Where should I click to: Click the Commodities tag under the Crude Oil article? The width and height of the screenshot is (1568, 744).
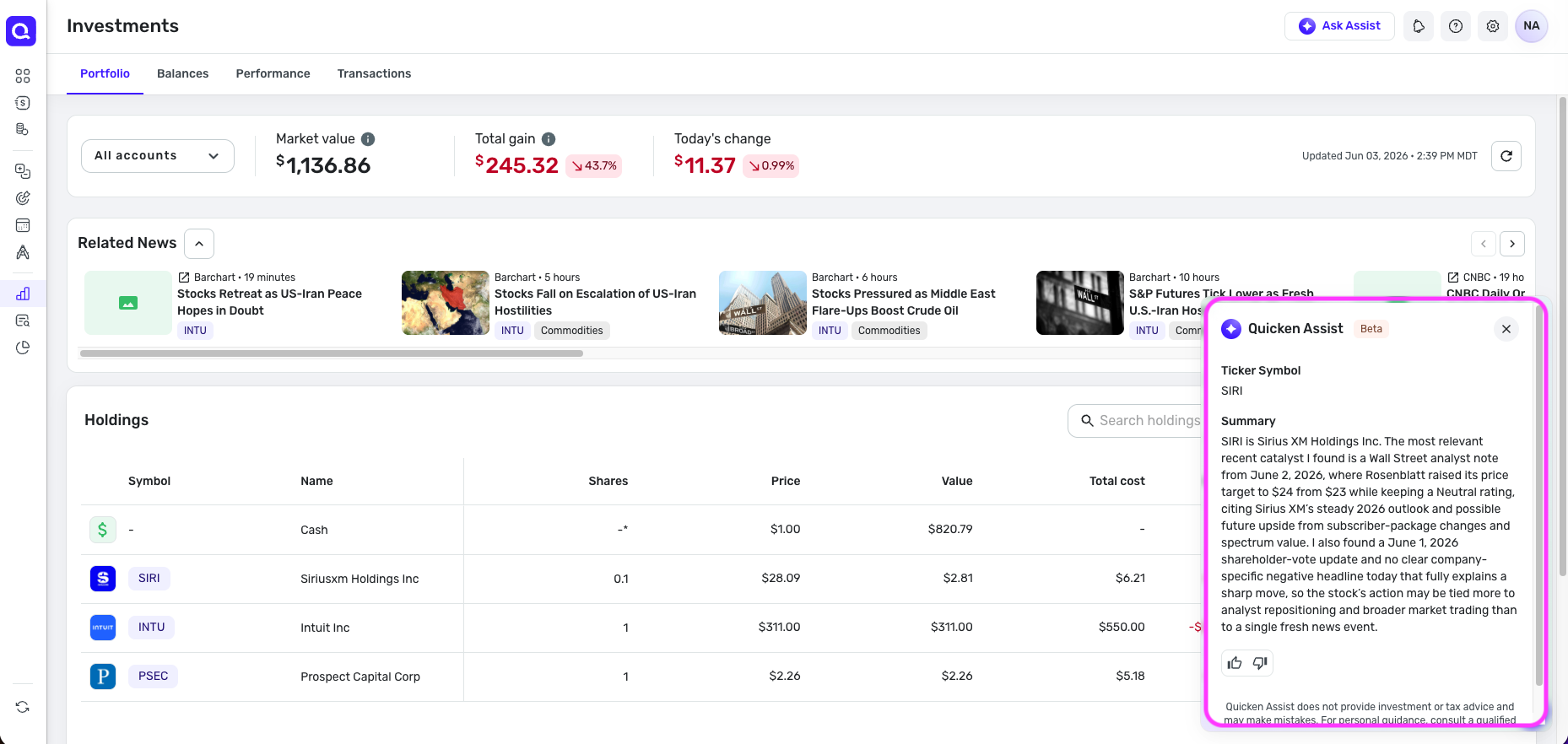pos(889,331)
